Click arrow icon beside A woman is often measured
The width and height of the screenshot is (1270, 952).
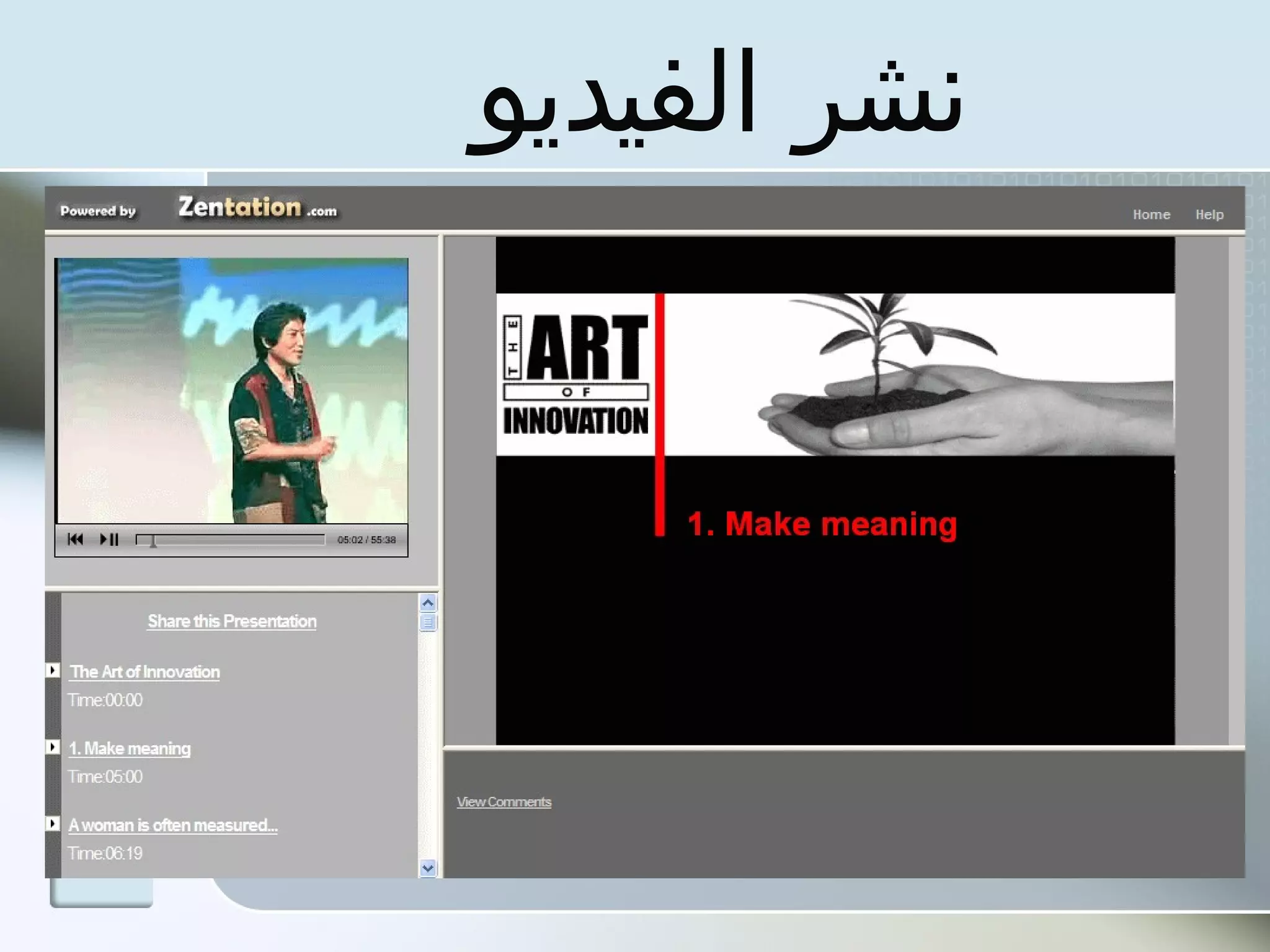[x=53, y=824]
